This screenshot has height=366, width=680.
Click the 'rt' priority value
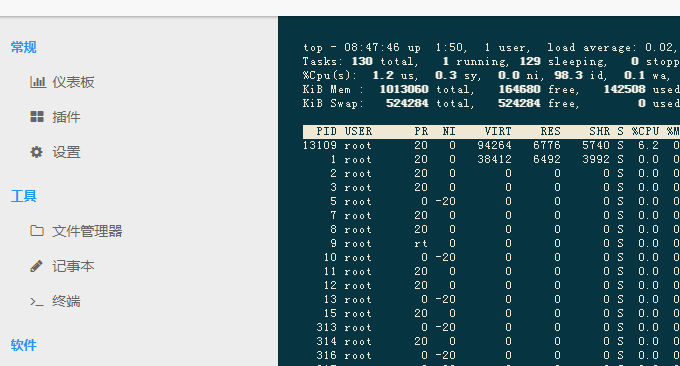click(421, 243)
